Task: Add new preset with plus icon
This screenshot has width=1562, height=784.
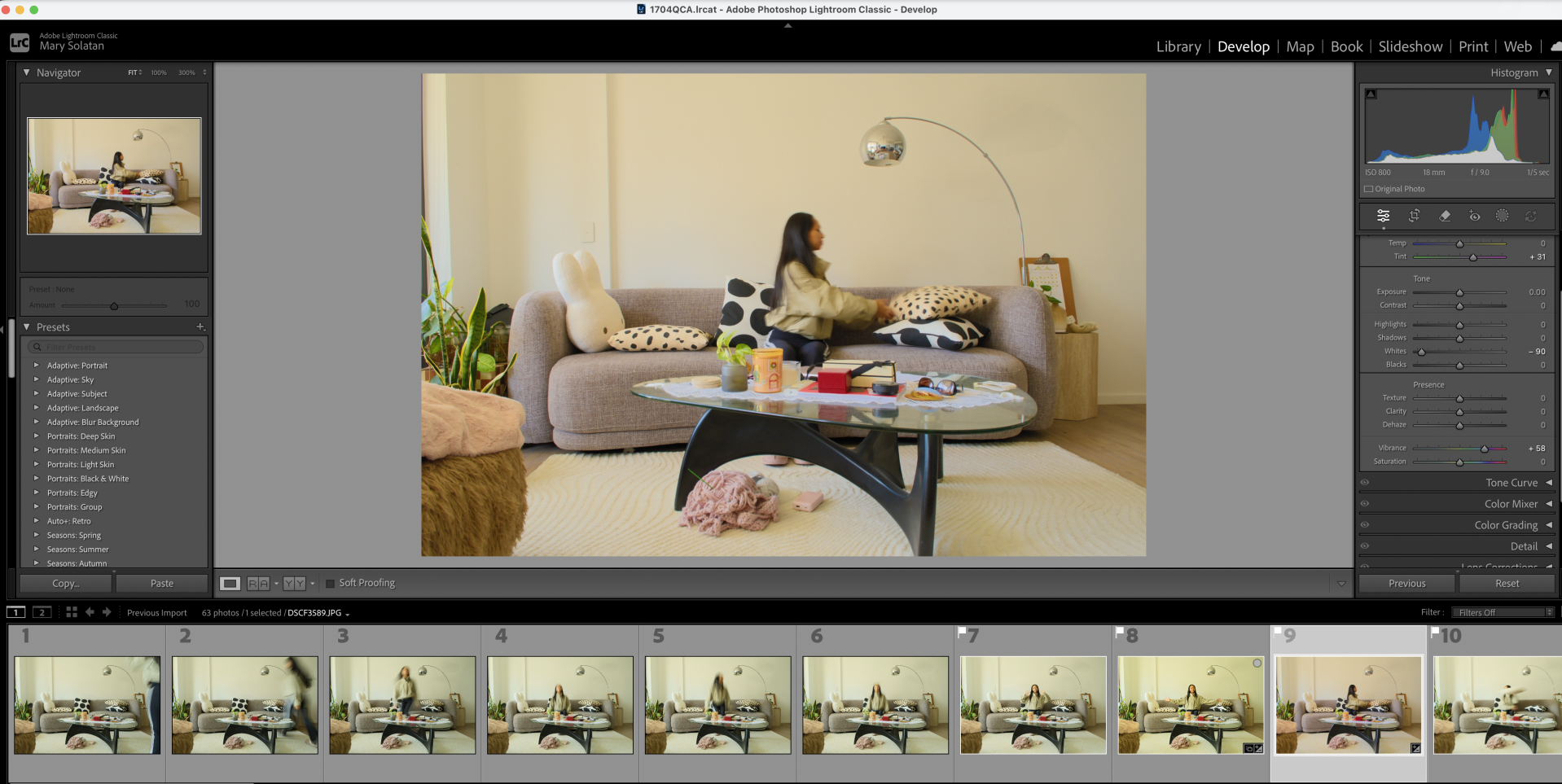Action: pyautogui.click(x=200, y=327)
